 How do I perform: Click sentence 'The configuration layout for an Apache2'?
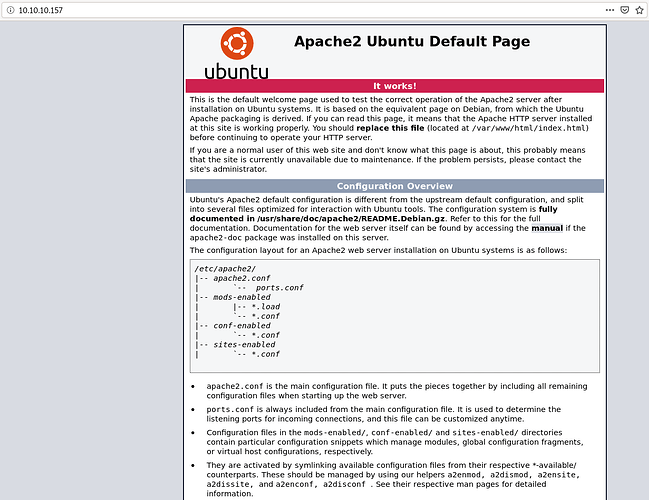click(378, 250)
